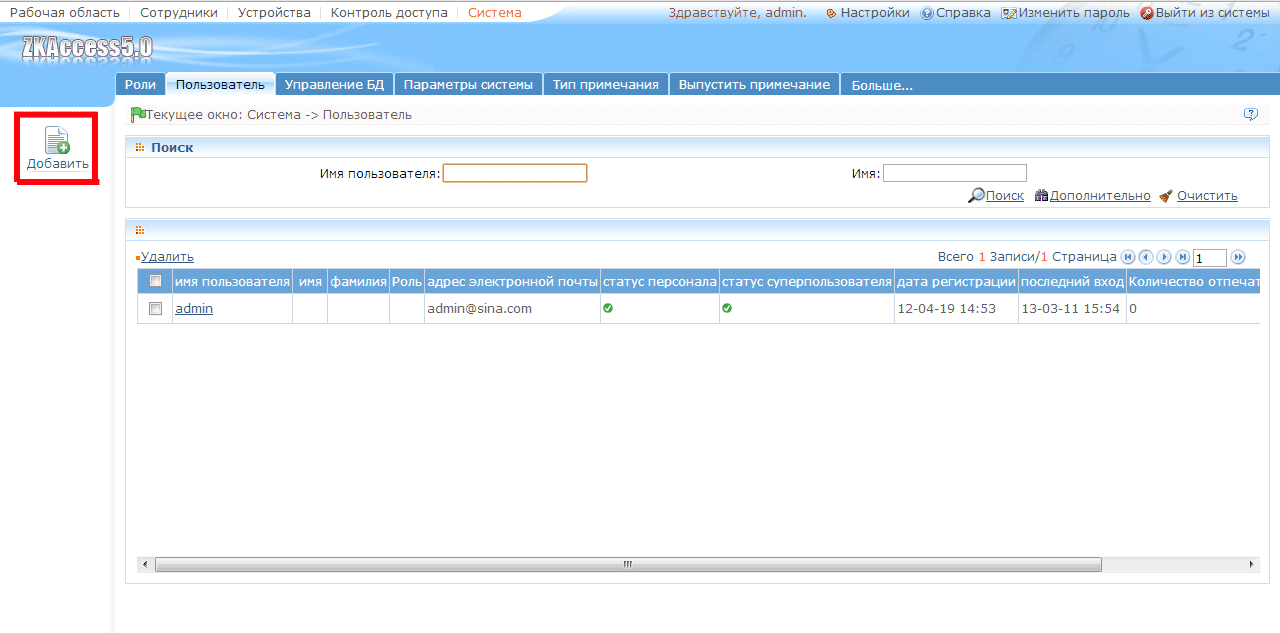Expand the Больше... tab menu

(882, 85)
